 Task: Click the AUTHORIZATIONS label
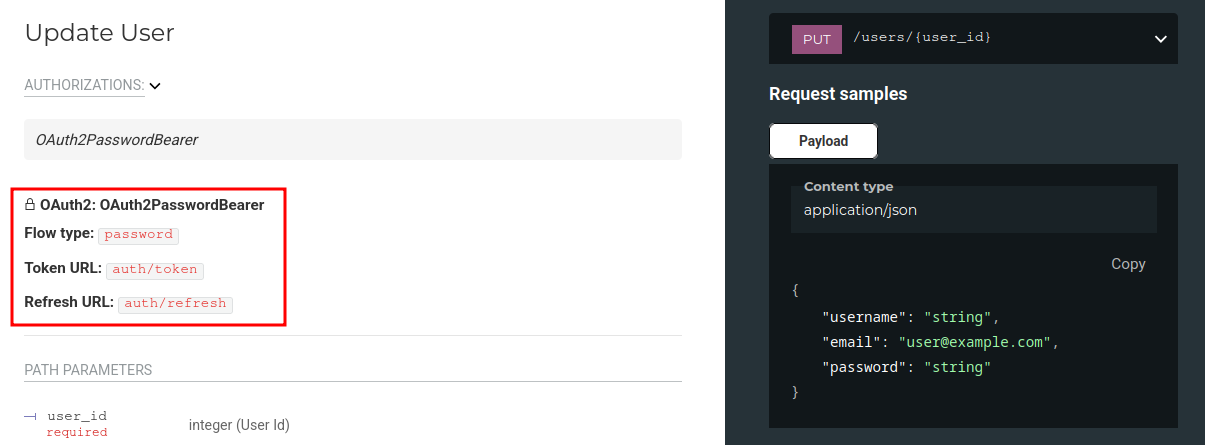click(84, 86)
